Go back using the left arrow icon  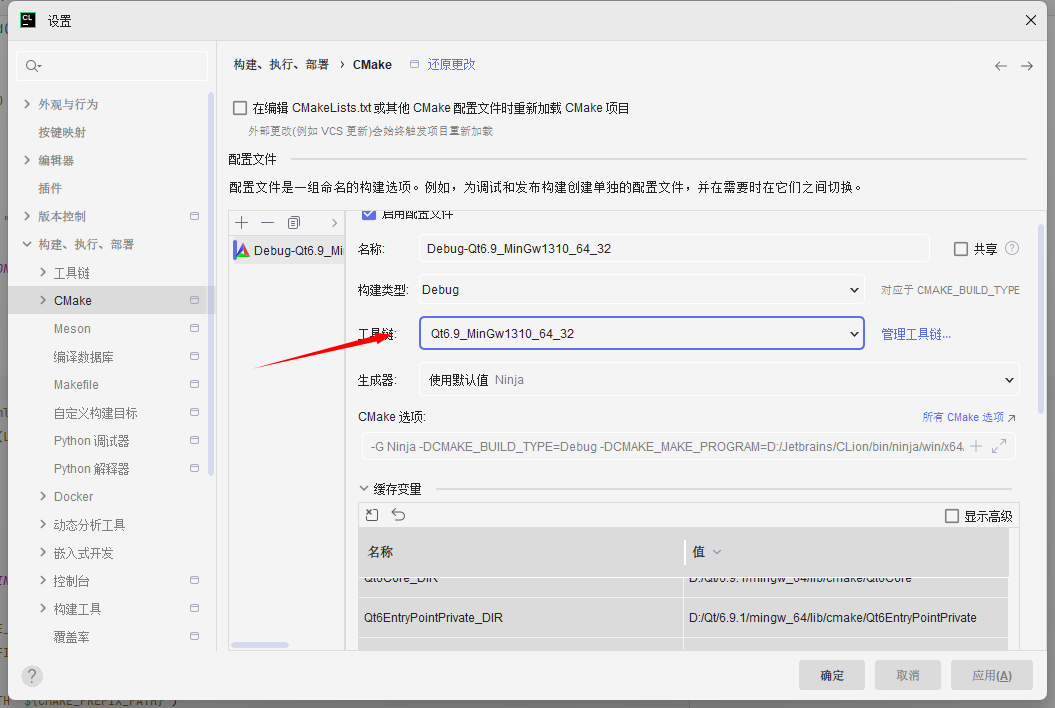pos(1001,66)
